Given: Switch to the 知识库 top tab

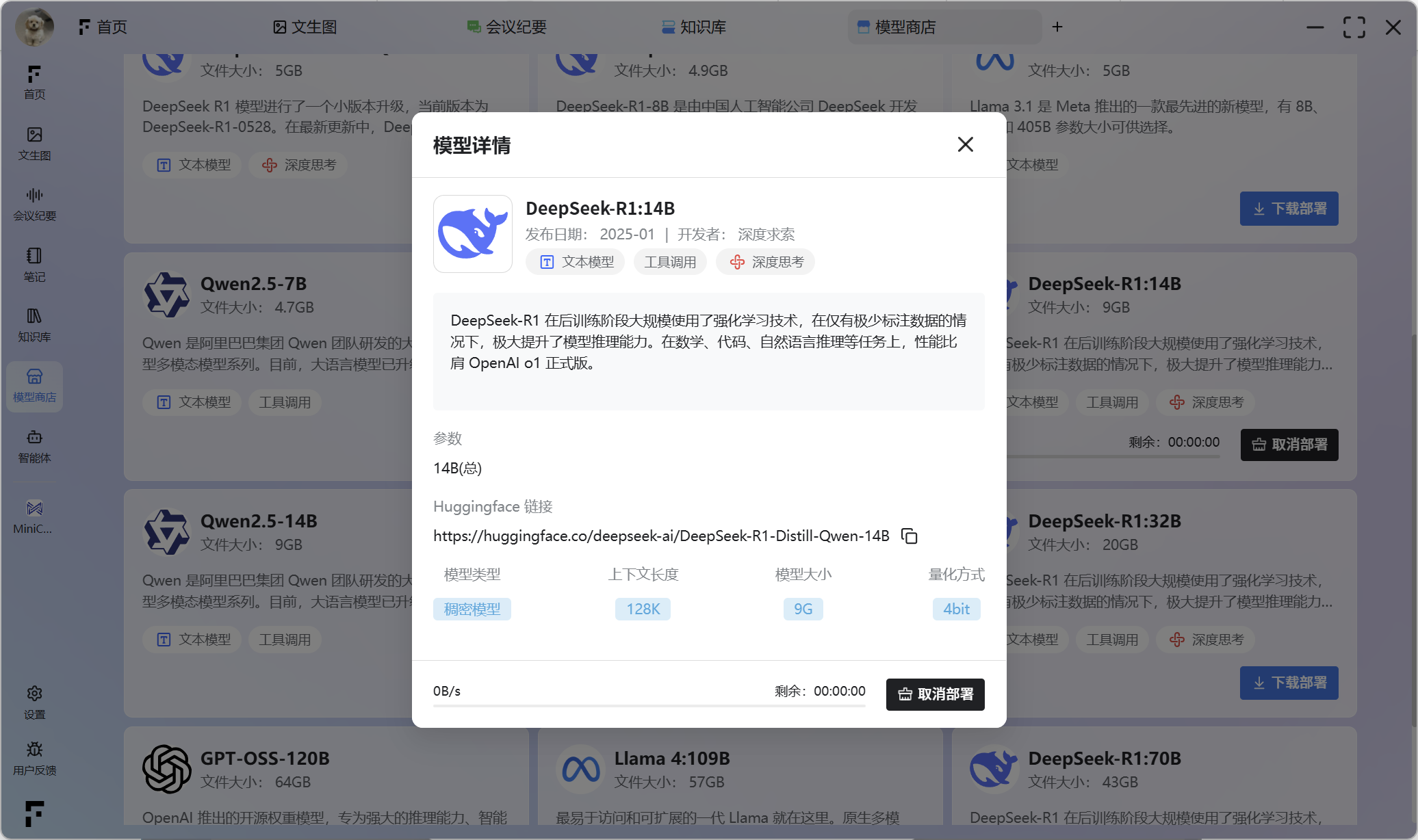Looking at the screenshot, I should coord(694,27).
